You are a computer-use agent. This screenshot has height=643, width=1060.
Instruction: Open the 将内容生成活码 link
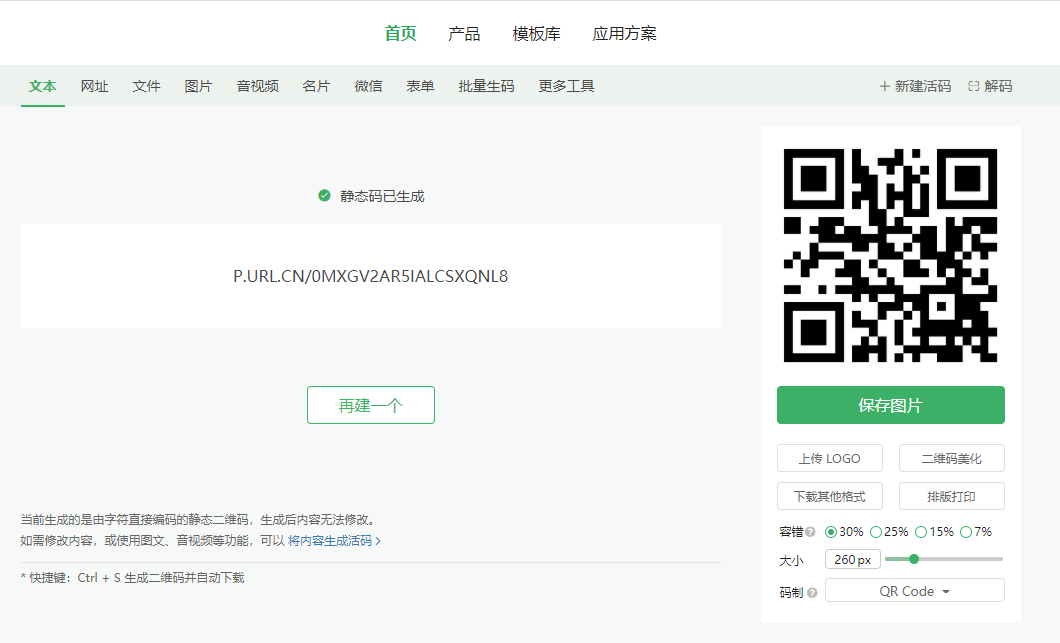click(x=334, y=541)
